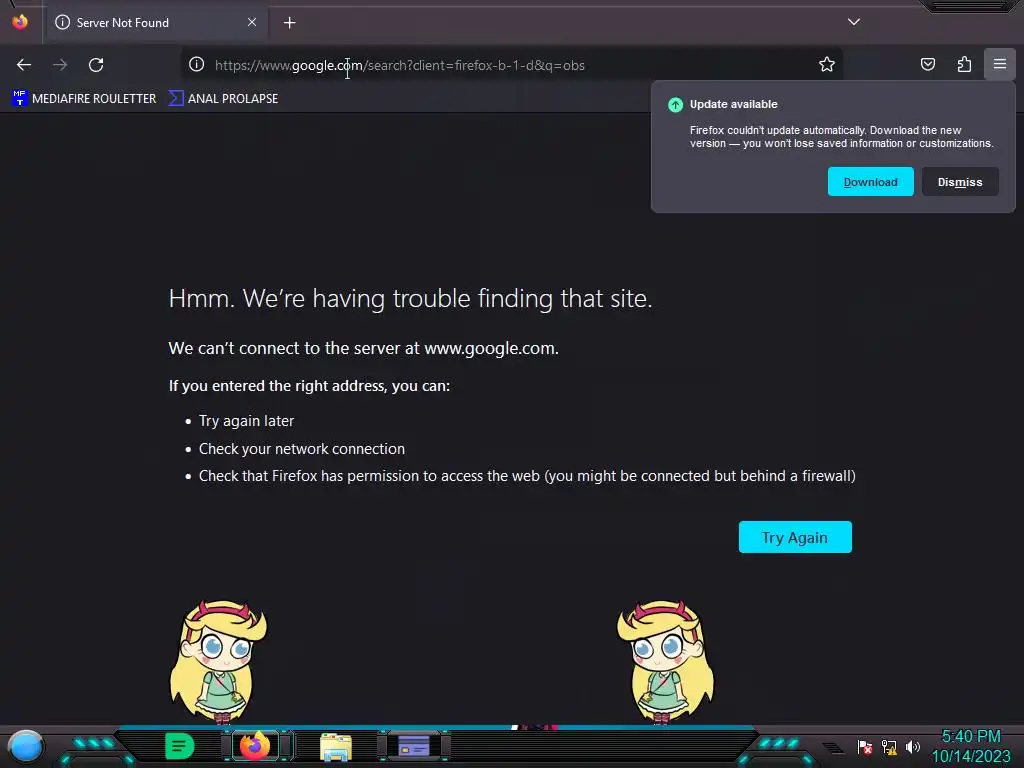
Task: Click the Try Again button
Action: coord(795,537)
